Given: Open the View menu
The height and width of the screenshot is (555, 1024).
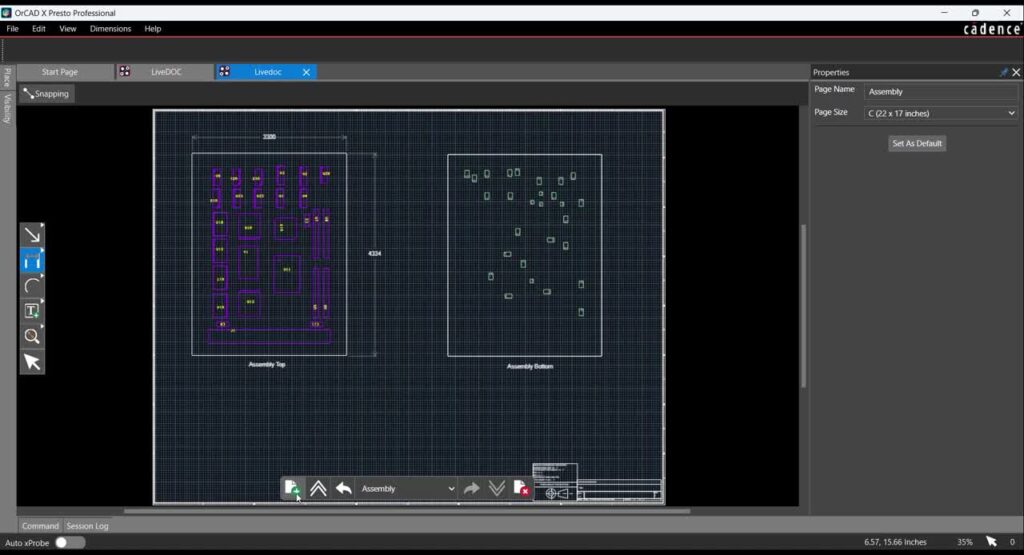Looking at the screenshot, I should coord(67,29).
